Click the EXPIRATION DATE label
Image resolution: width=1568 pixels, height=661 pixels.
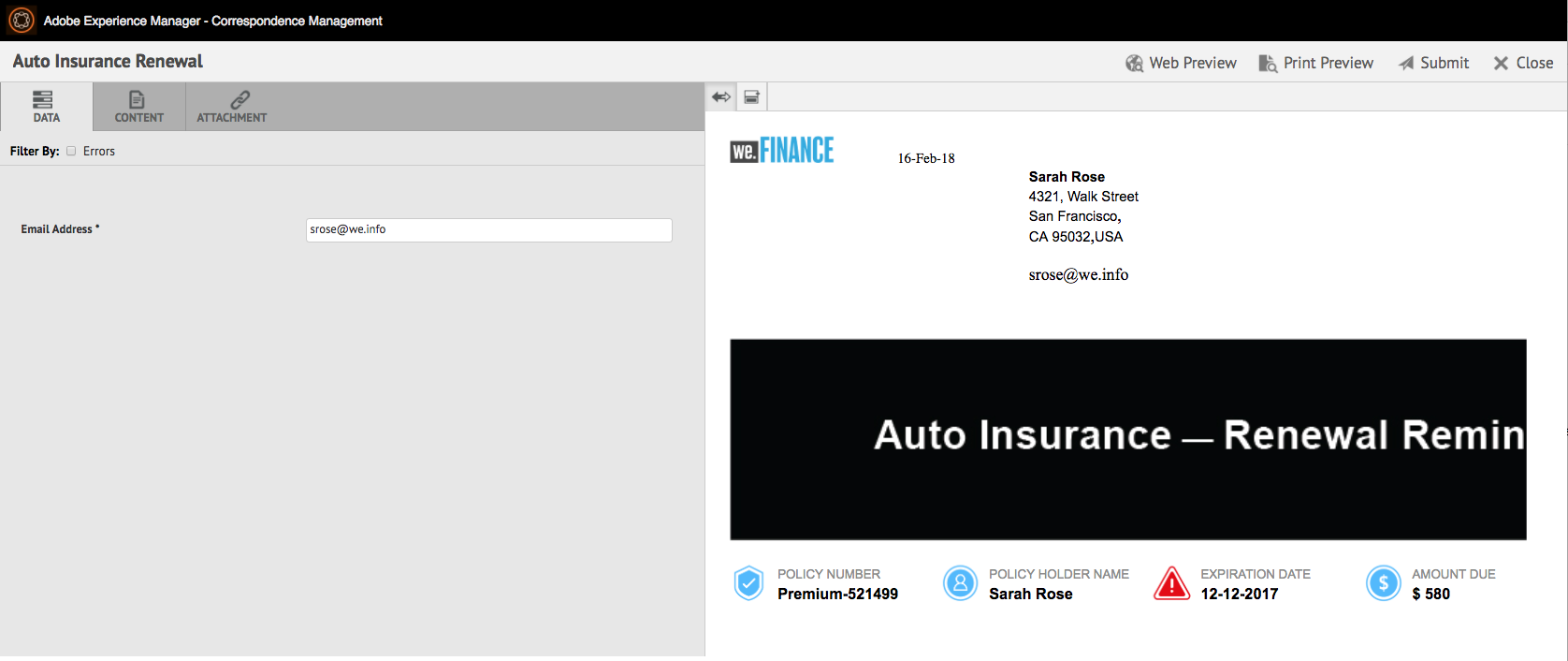(1256, 574)
